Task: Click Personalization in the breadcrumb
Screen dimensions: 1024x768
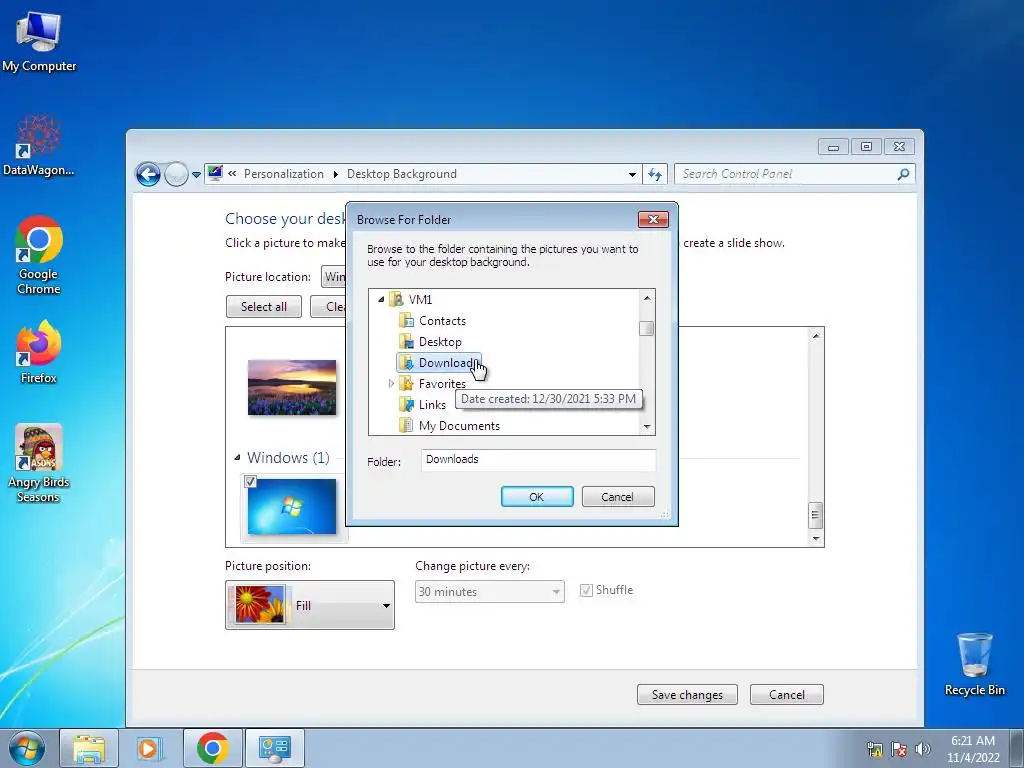Action: click(x=283, y=174)
